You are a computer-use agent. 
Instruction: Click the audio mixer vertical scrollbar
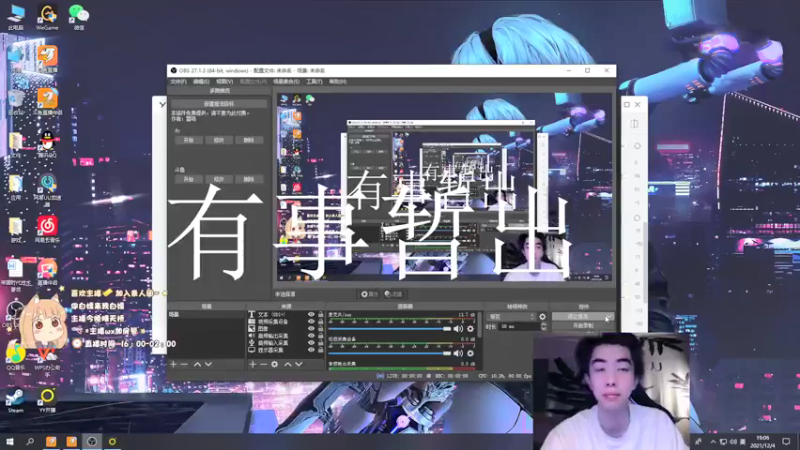pyautogui.click(x=479, y=326)
